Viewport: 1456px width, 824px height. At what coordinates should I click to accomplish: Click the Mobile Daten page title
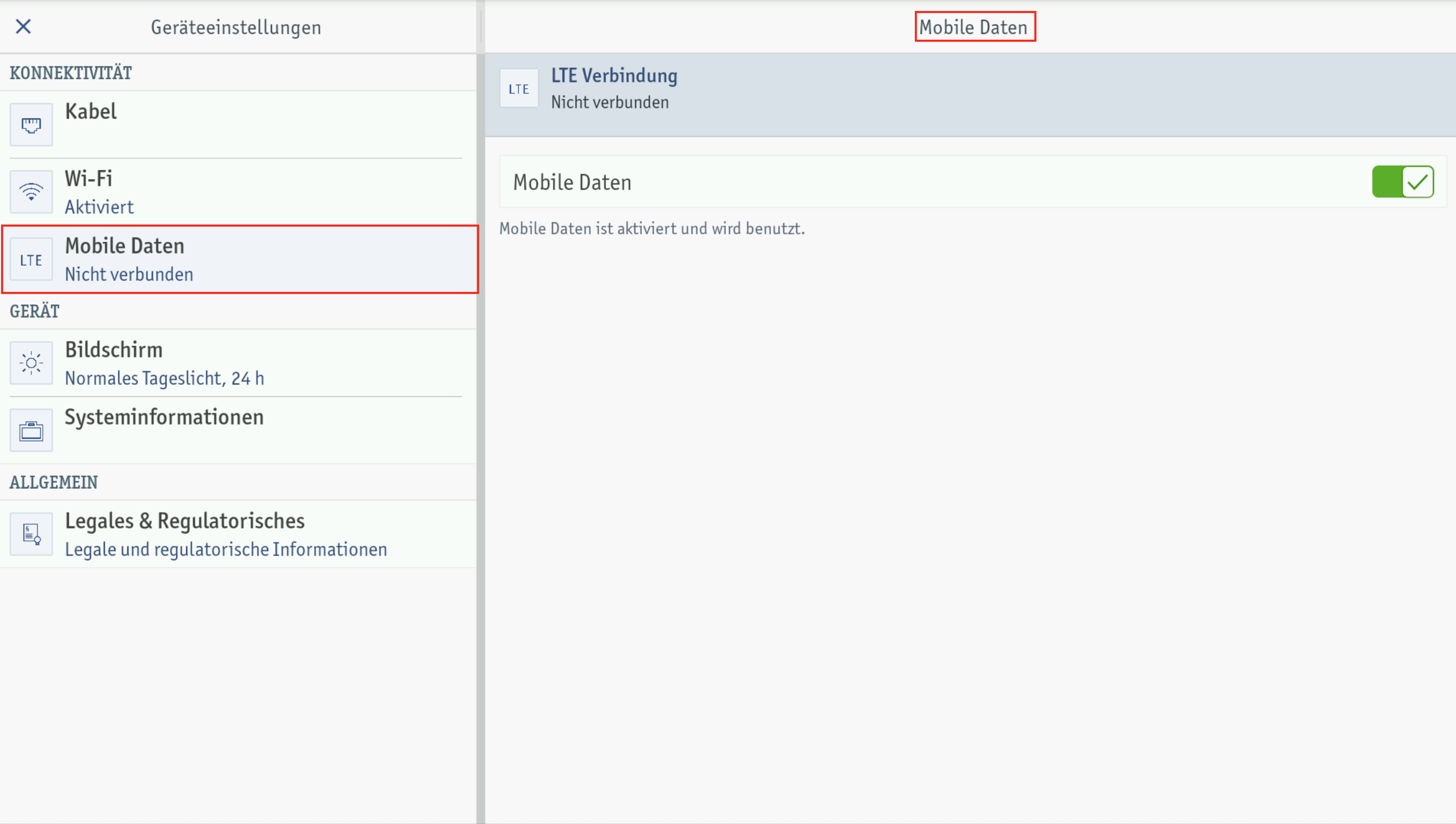click(973, 27)
